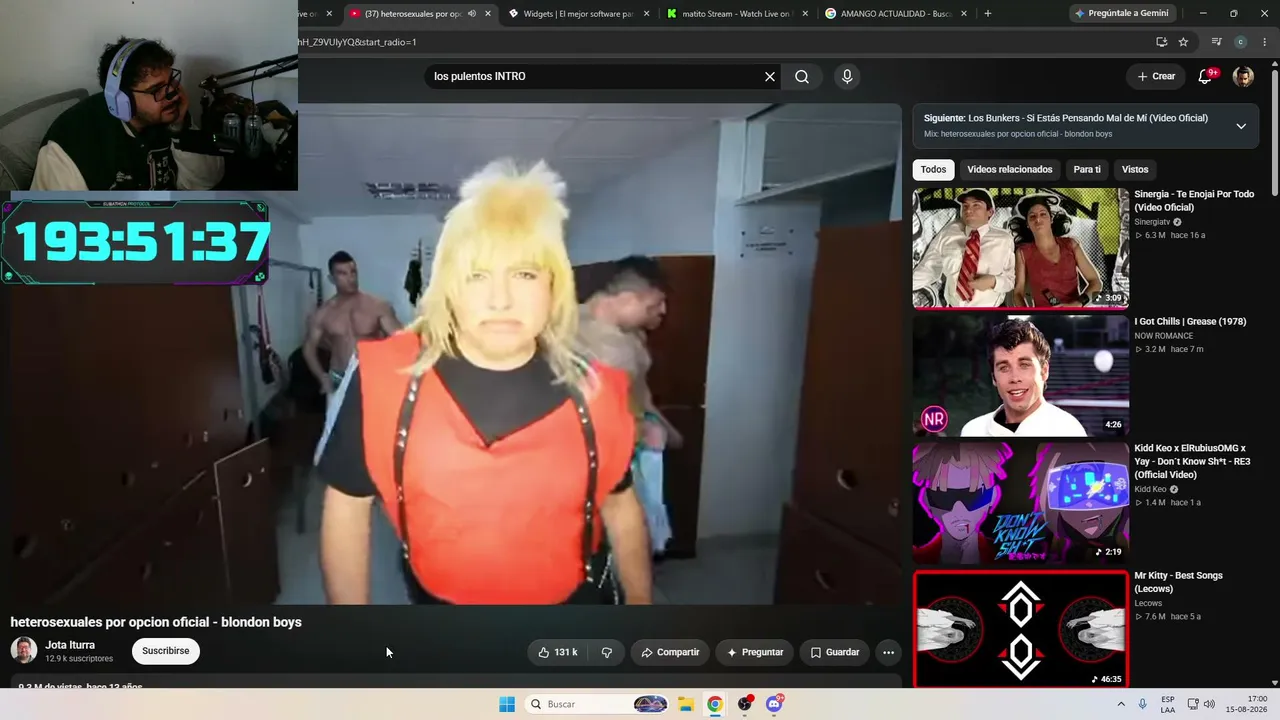Subscribe to Jota Iturra channel
The width and height of the screenshot is (1280, 720).
click(x=166, y=651)
